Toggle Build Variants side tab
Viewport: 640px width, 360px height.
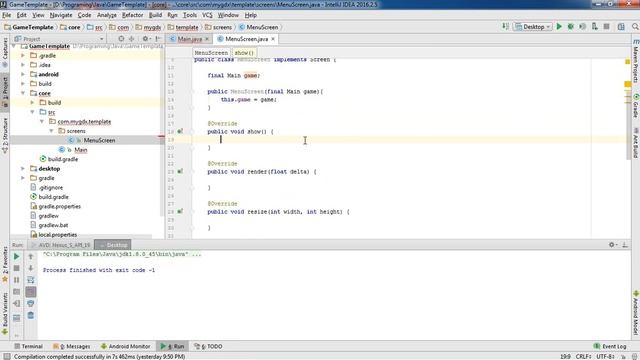tap(5, 313)
